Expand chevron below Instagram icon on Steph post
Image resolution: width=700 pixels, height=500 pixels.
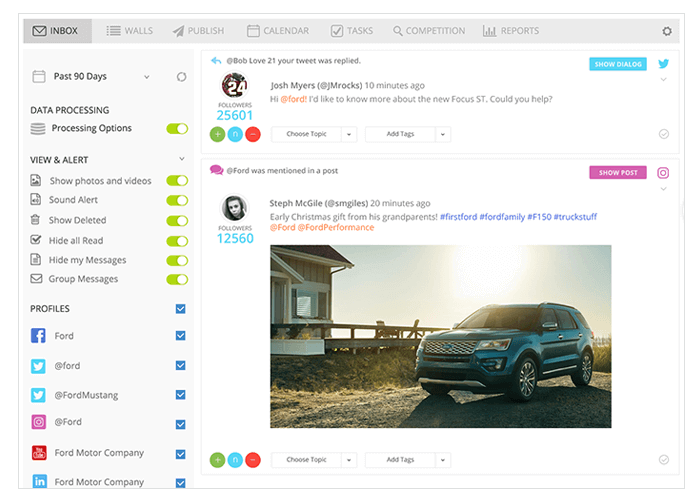[663, 189]
